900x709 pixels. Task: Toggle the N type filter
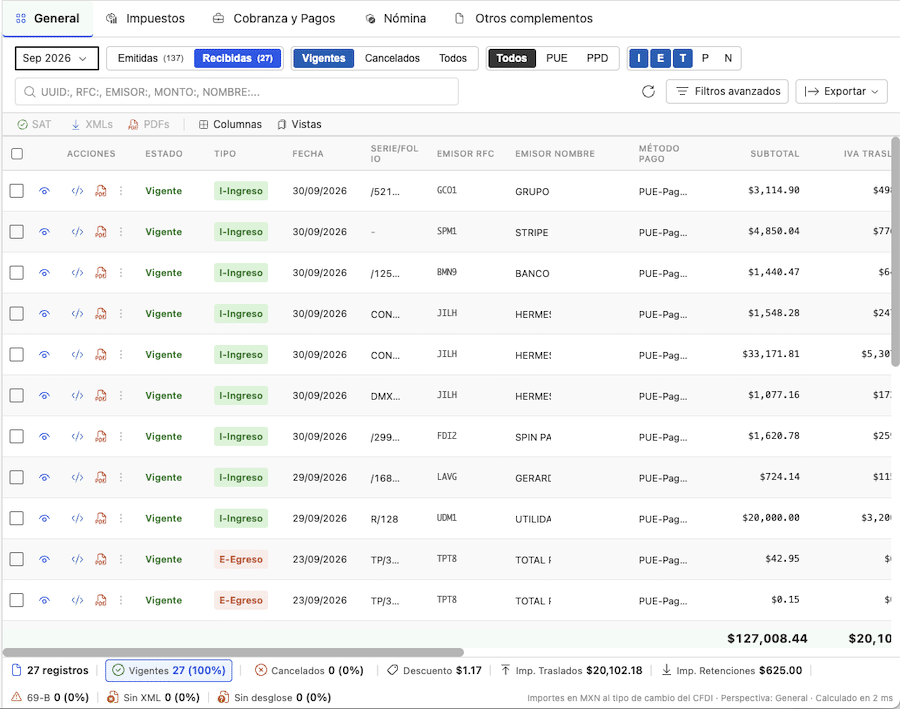point(728,58)
